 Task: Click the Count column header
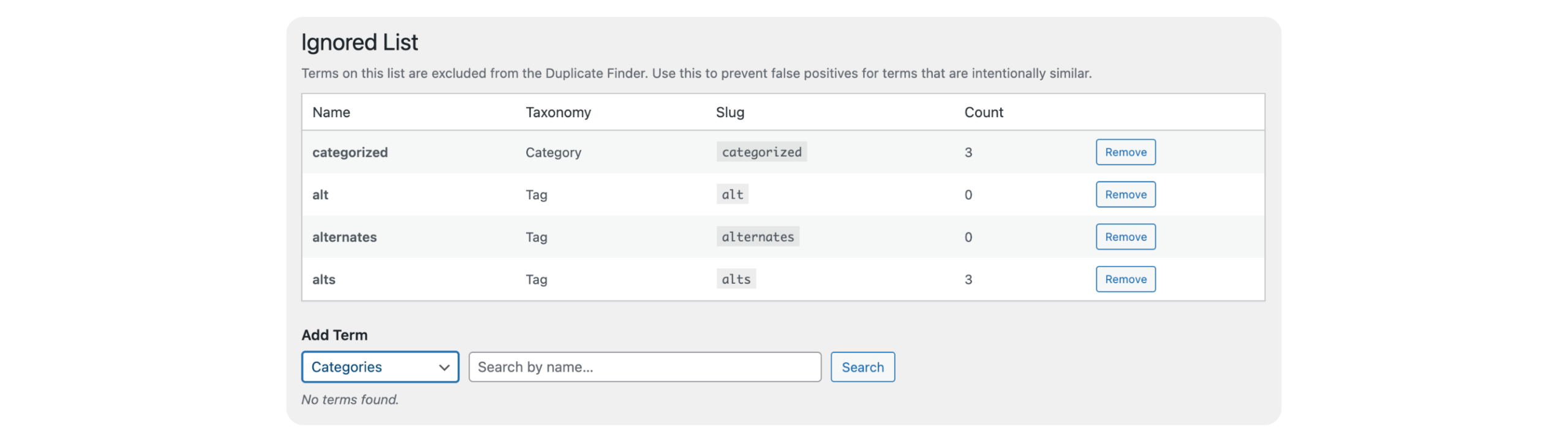[x=984, y=112]
